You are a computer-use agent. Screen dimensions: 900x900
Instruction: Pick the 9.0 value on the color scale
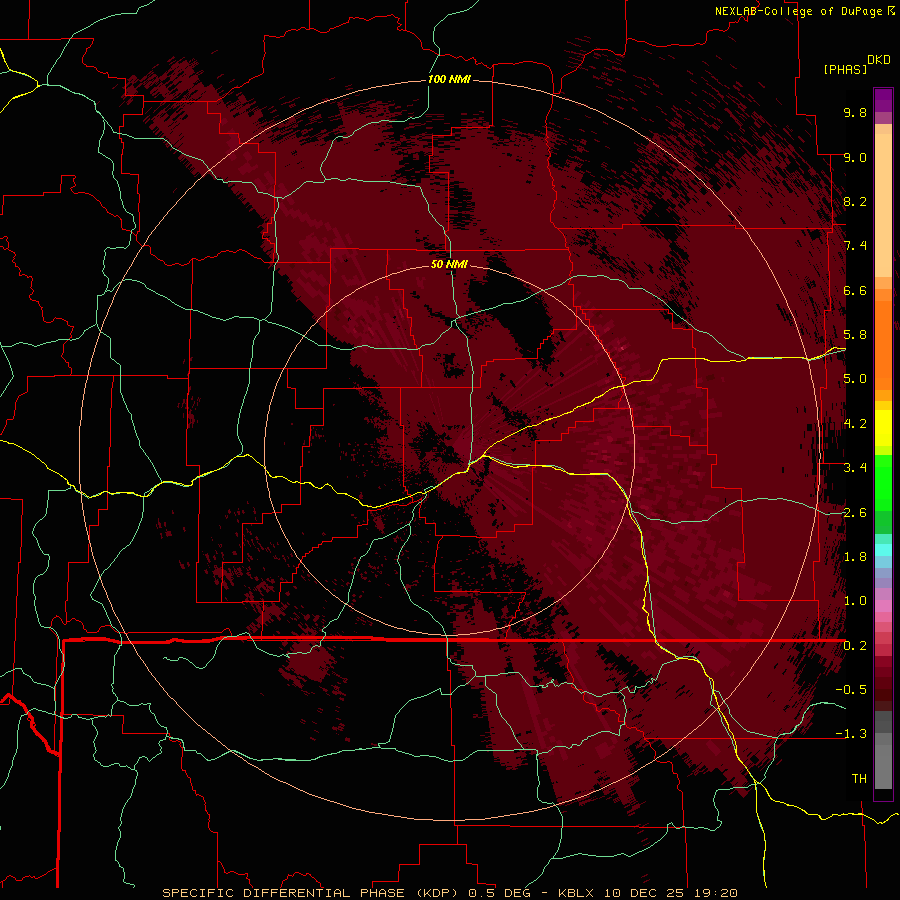[855, 157]
